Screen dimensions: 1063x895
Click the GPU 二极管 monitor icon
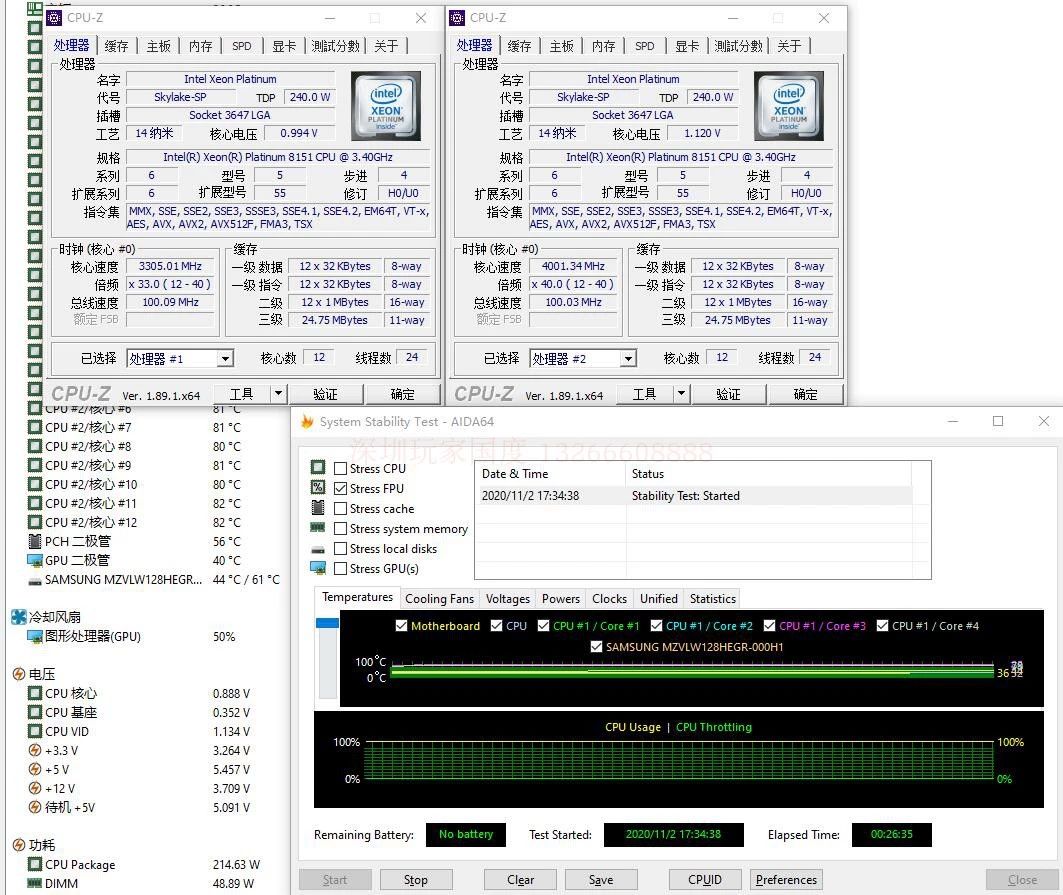point(35,560)
